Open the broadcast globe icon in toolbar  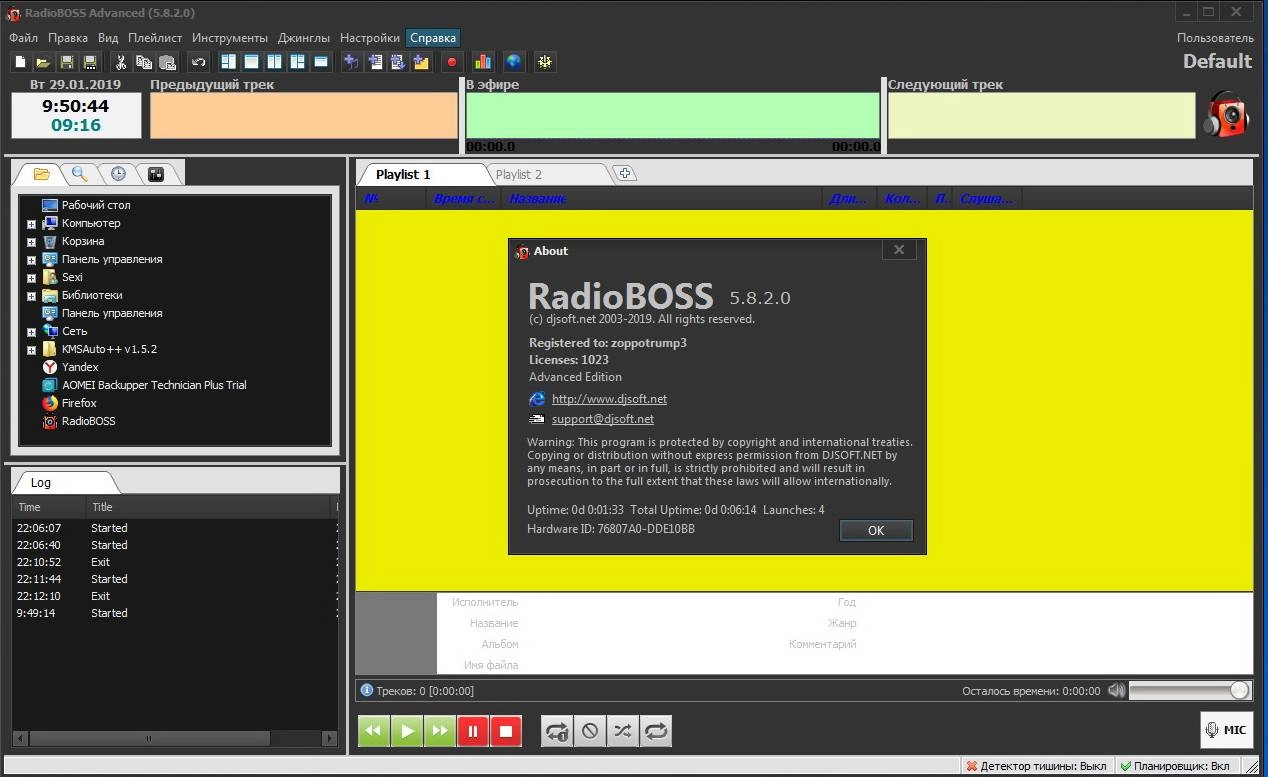pos(513,62)
